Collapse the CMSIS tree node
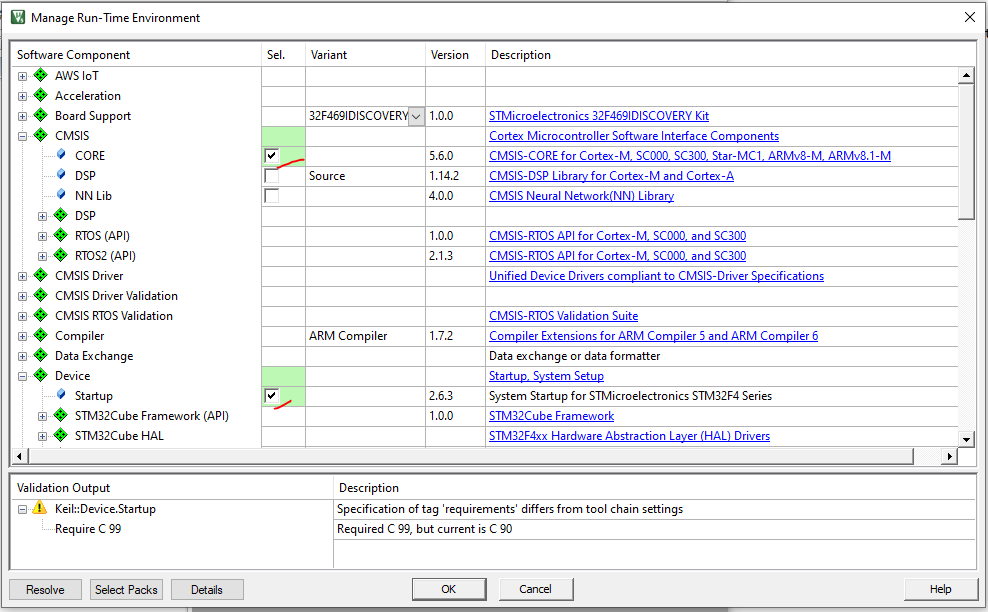988x612 pixels. [x=22, y=135]
